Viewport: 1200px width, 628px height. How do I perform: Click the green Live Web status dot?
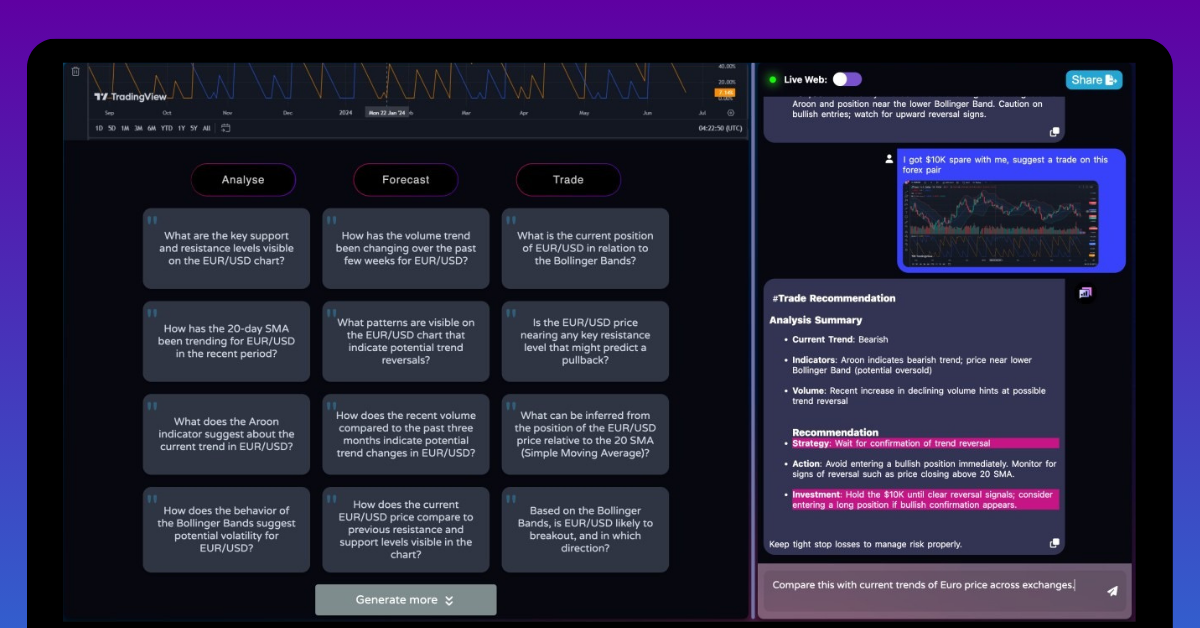coord(772,79)
